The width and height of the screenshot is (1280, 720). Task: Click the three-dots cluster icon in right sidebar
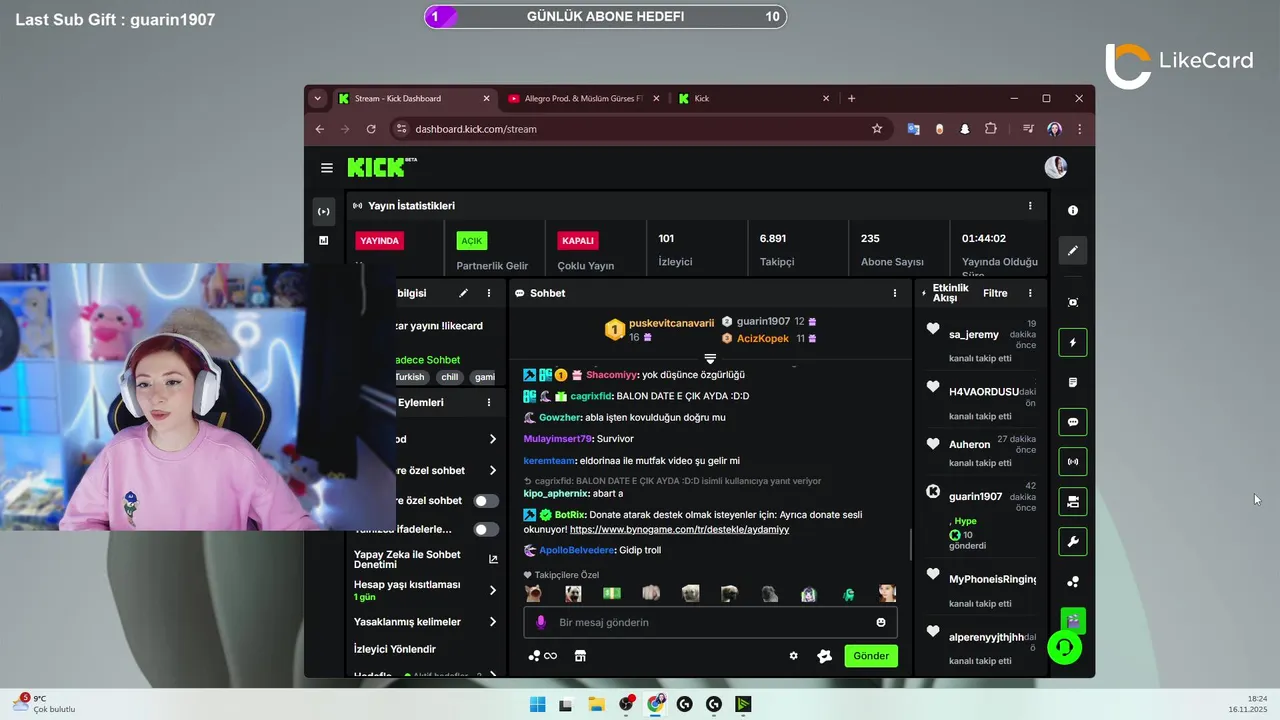[1073, 582]
